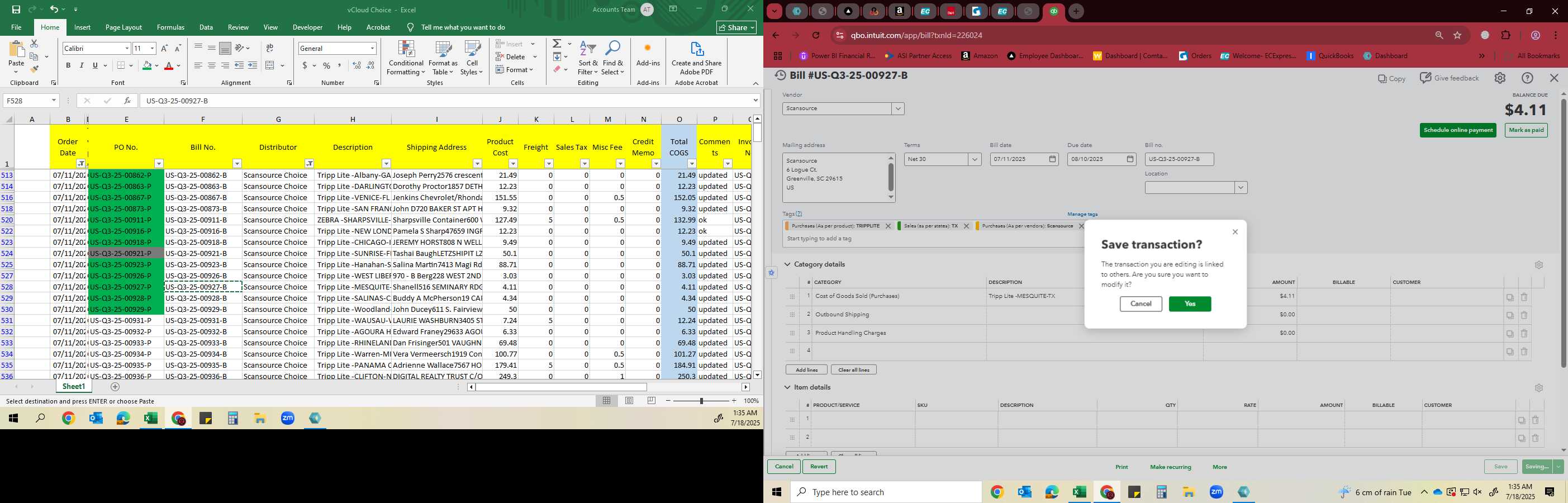Image resolution: width=1568 pixels, height=503 pixels.
Task: Click Schedule online payment button
Action: click(x=1458, y=130)
